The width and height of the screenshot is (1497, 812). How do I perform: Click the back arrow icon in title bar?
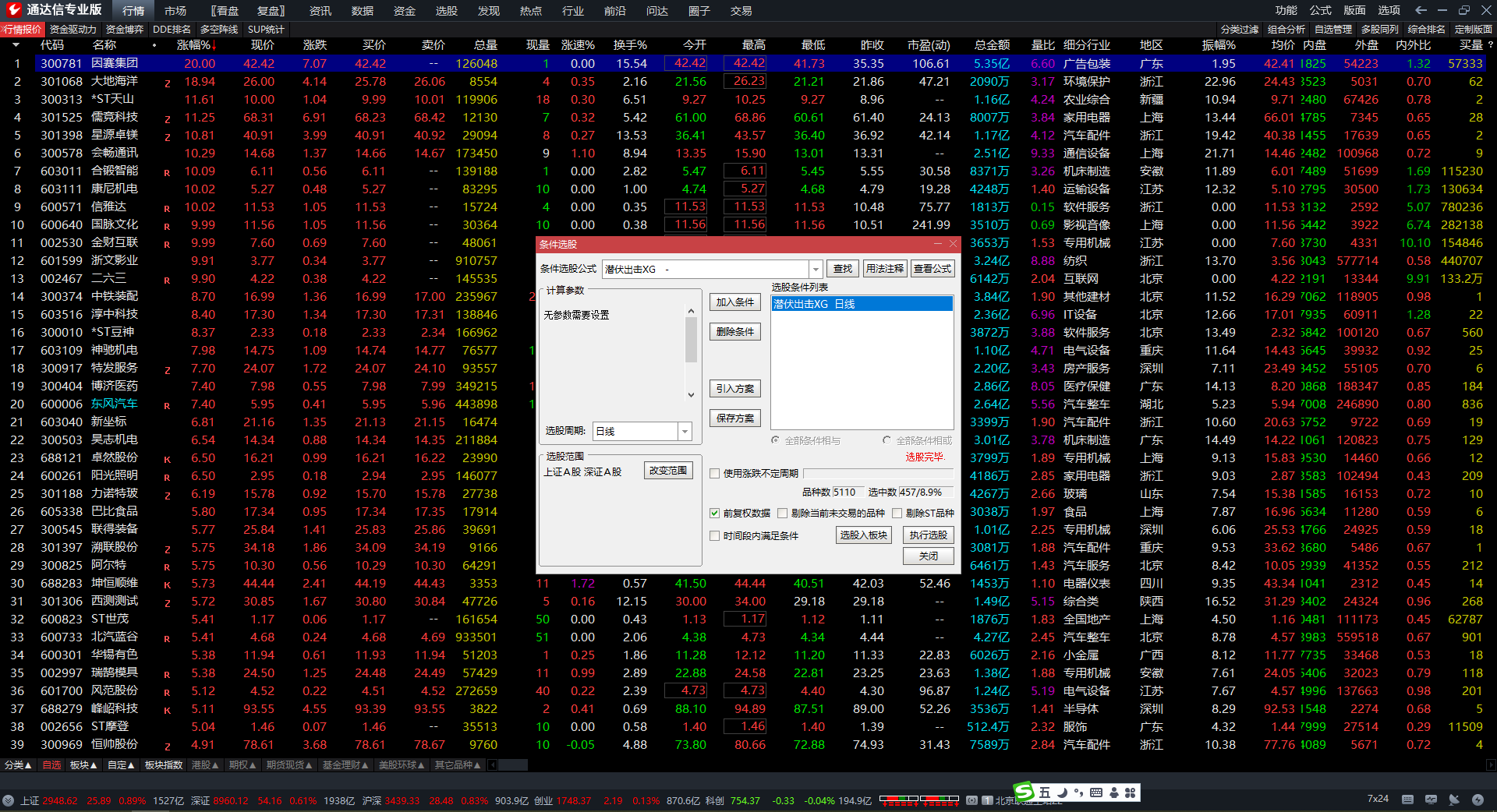click(x=1421, y=10)
